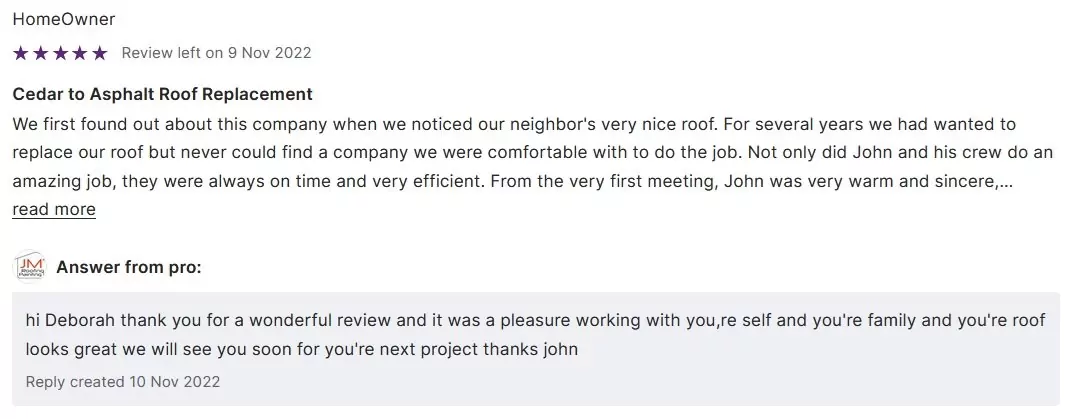Select the third star in the rating
The width and height of the screenshot is (1078, 419).
click(60, 53)
